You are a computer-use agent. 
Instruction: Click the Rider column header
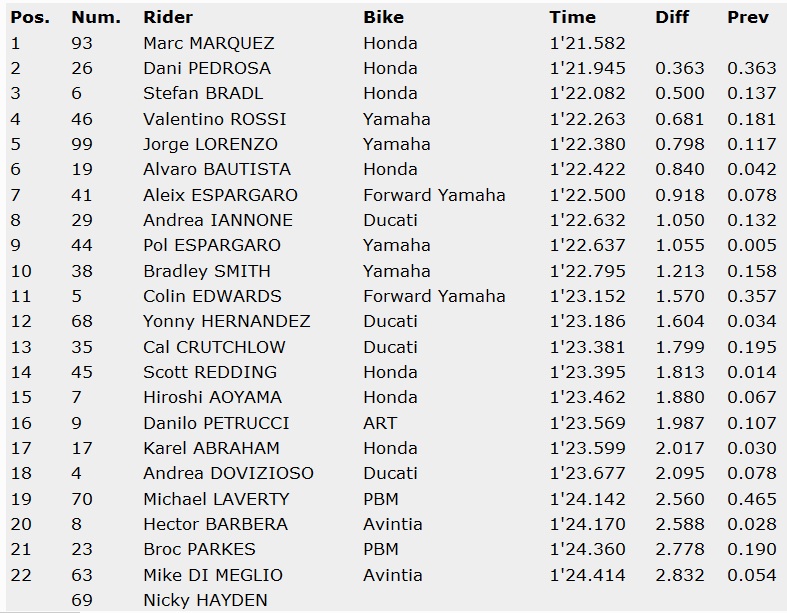pos(168,17)
